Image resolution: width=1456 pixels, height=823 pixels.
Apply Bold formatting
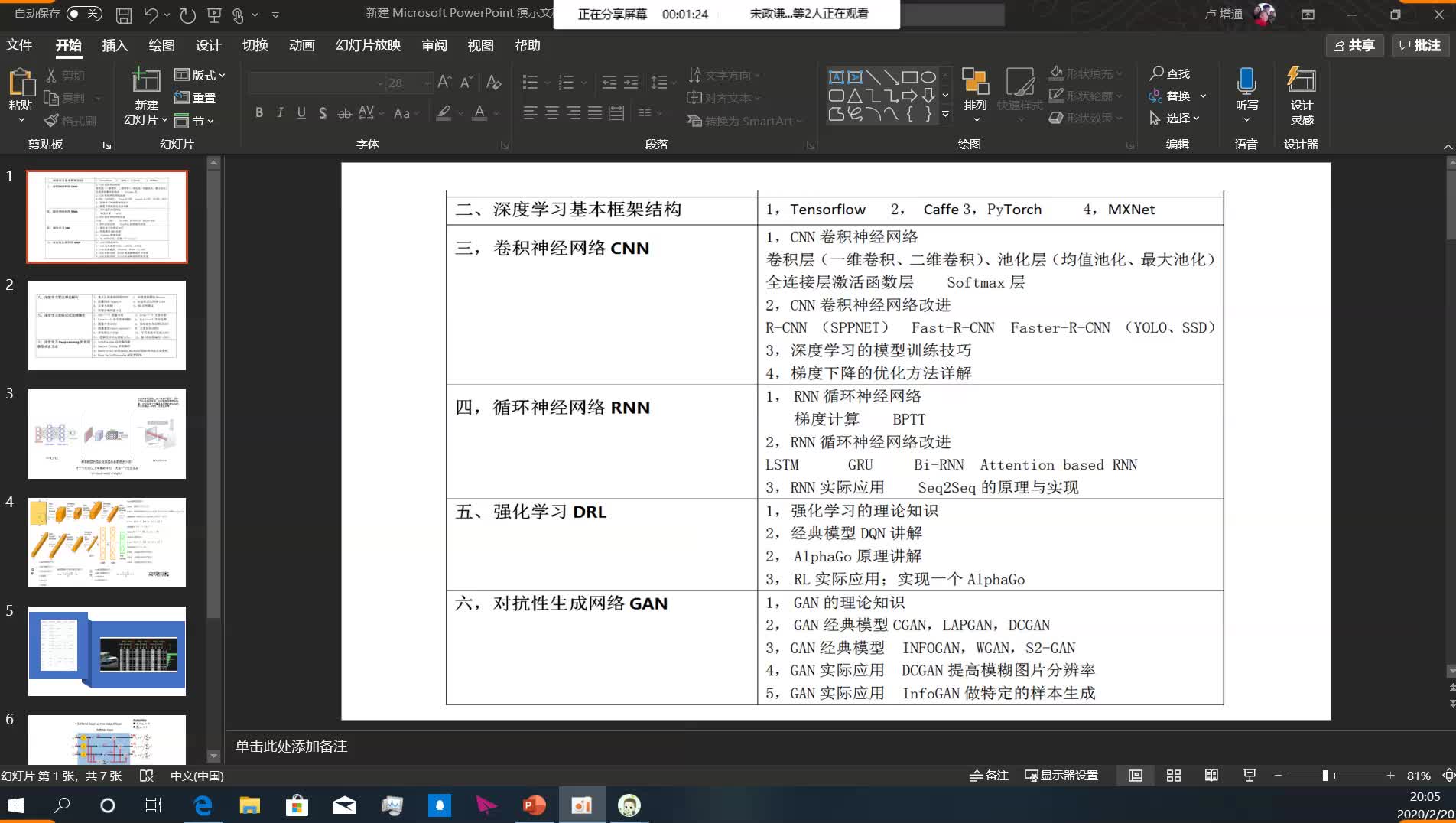point(259,113)
